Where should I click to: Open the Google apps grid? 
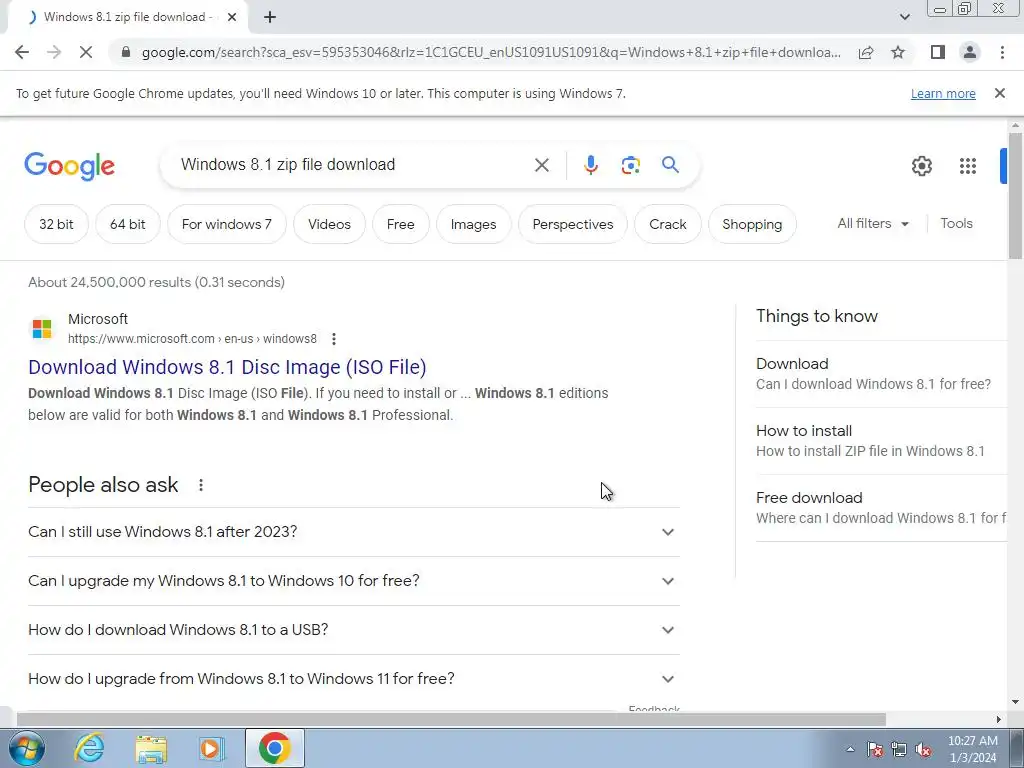pyautogui.click(x=968, y=166)
